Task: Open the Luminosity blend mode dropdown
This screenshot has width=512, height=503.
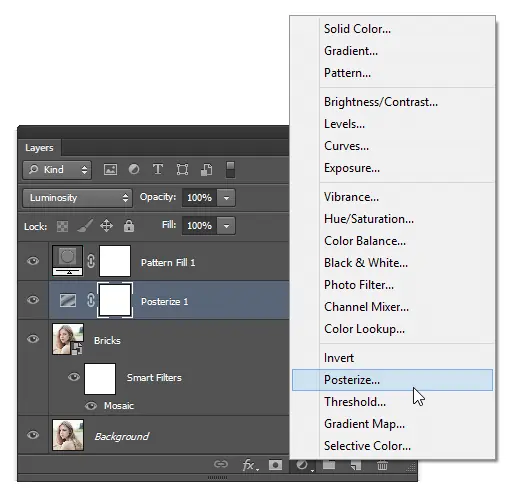Action: click(x=77, y=198)
